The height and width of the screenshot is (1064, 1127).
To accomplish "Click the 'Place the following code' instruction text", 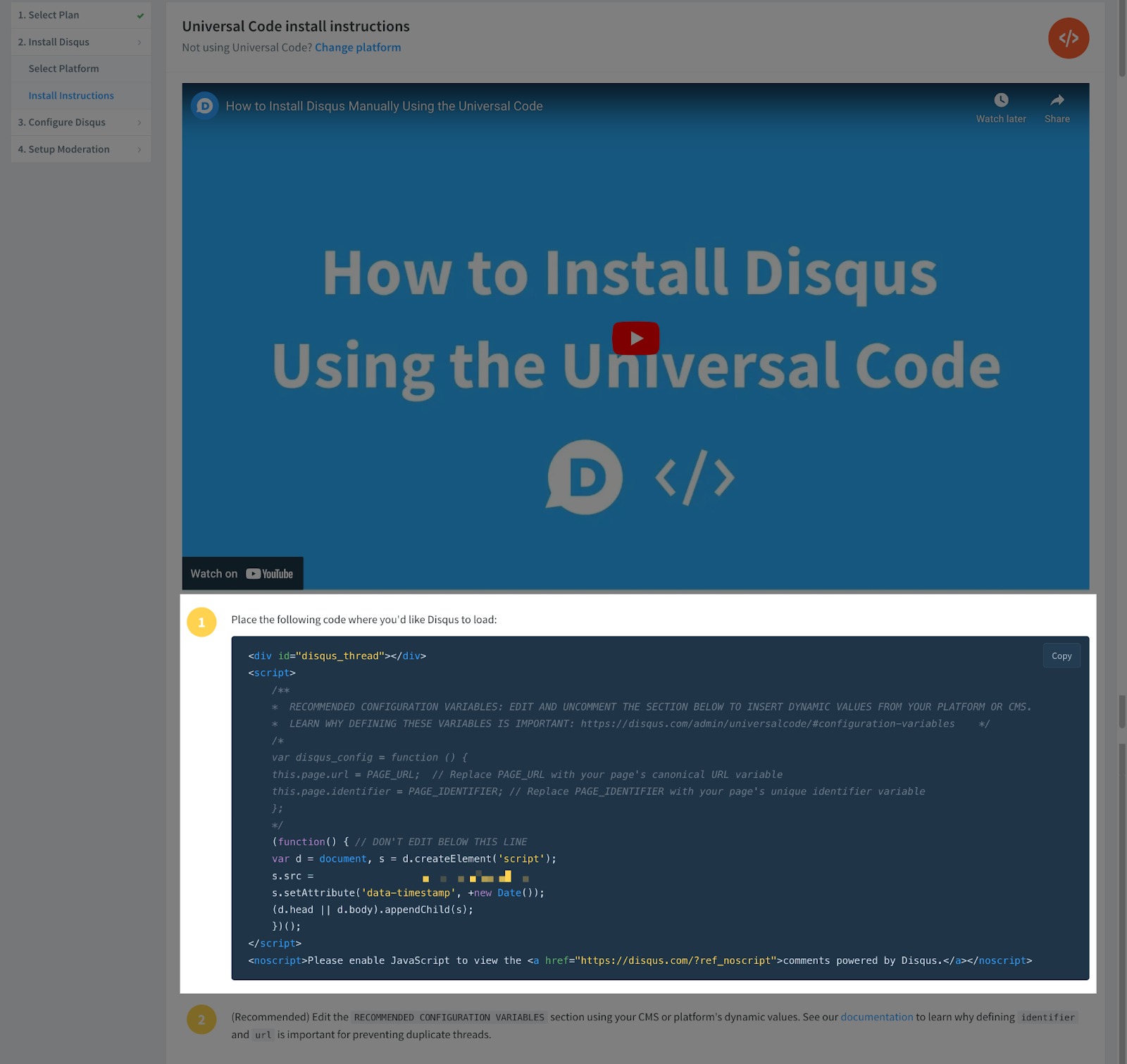I will click(364, 620).
